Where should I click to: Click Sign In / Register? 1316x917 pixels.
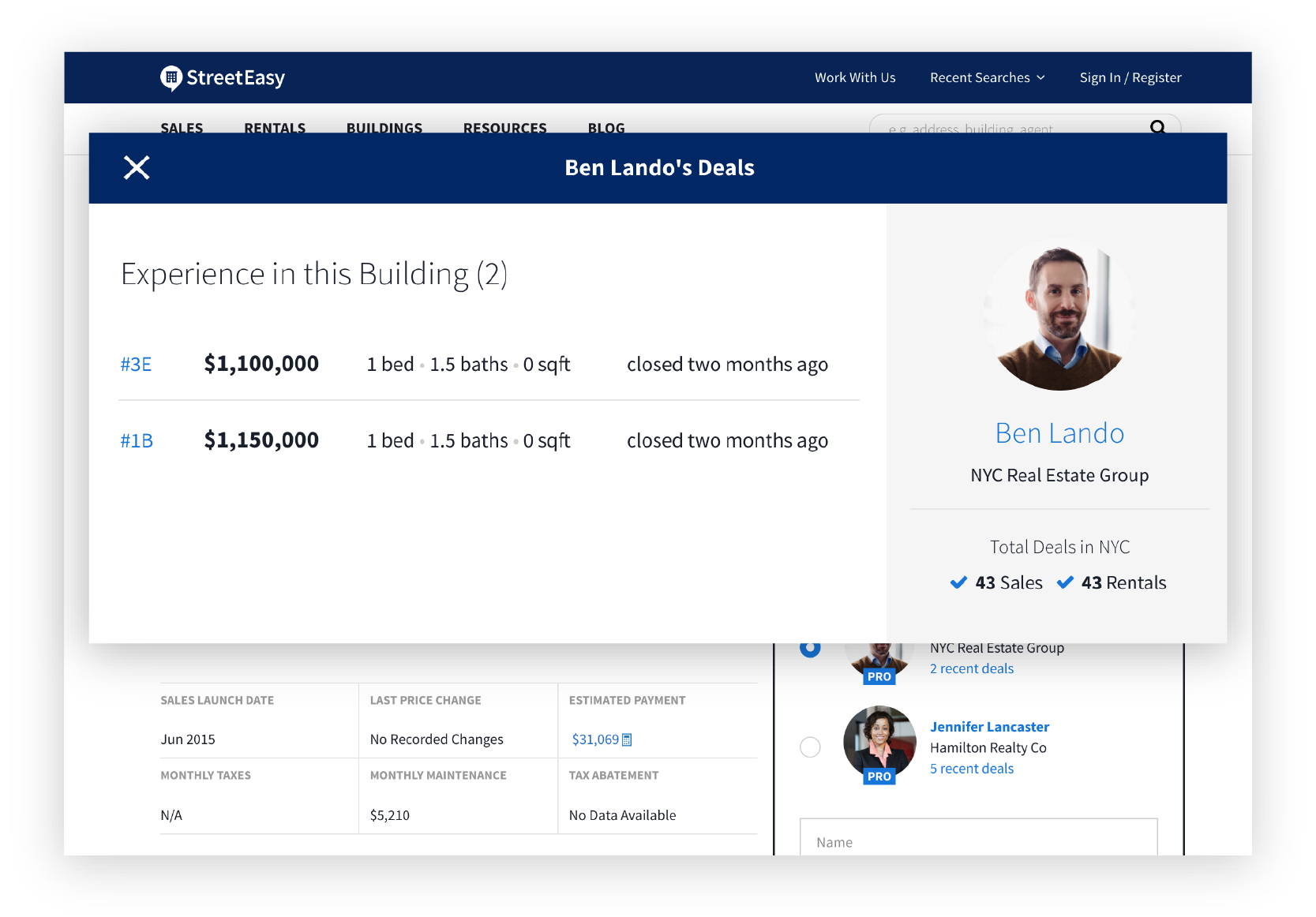(1130, 77)
